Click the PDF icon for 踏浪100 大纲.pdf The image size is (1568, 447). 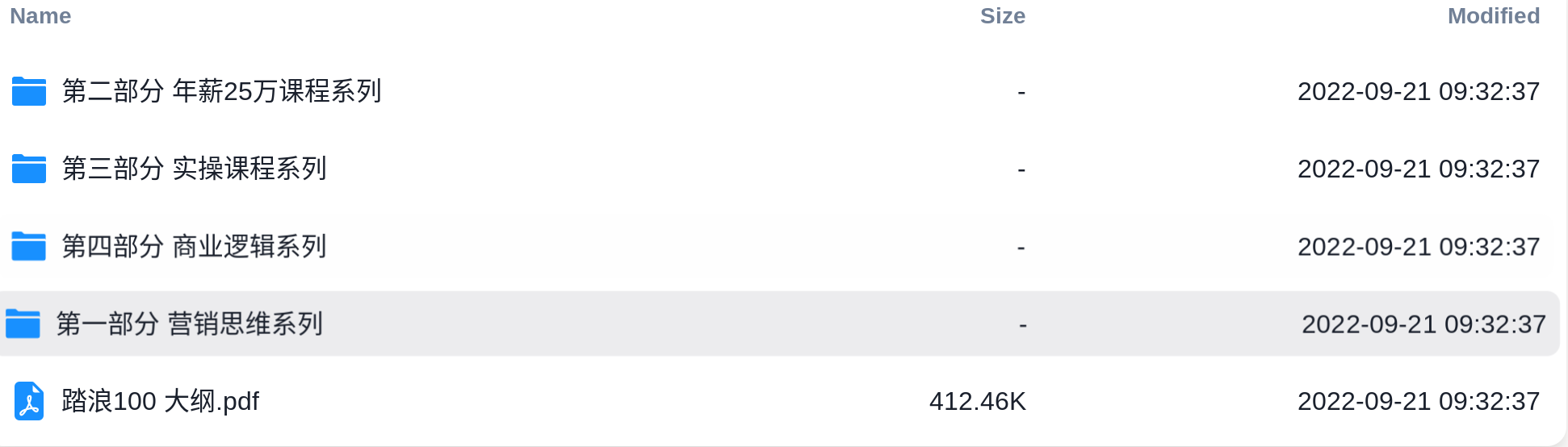pos(29,401)
